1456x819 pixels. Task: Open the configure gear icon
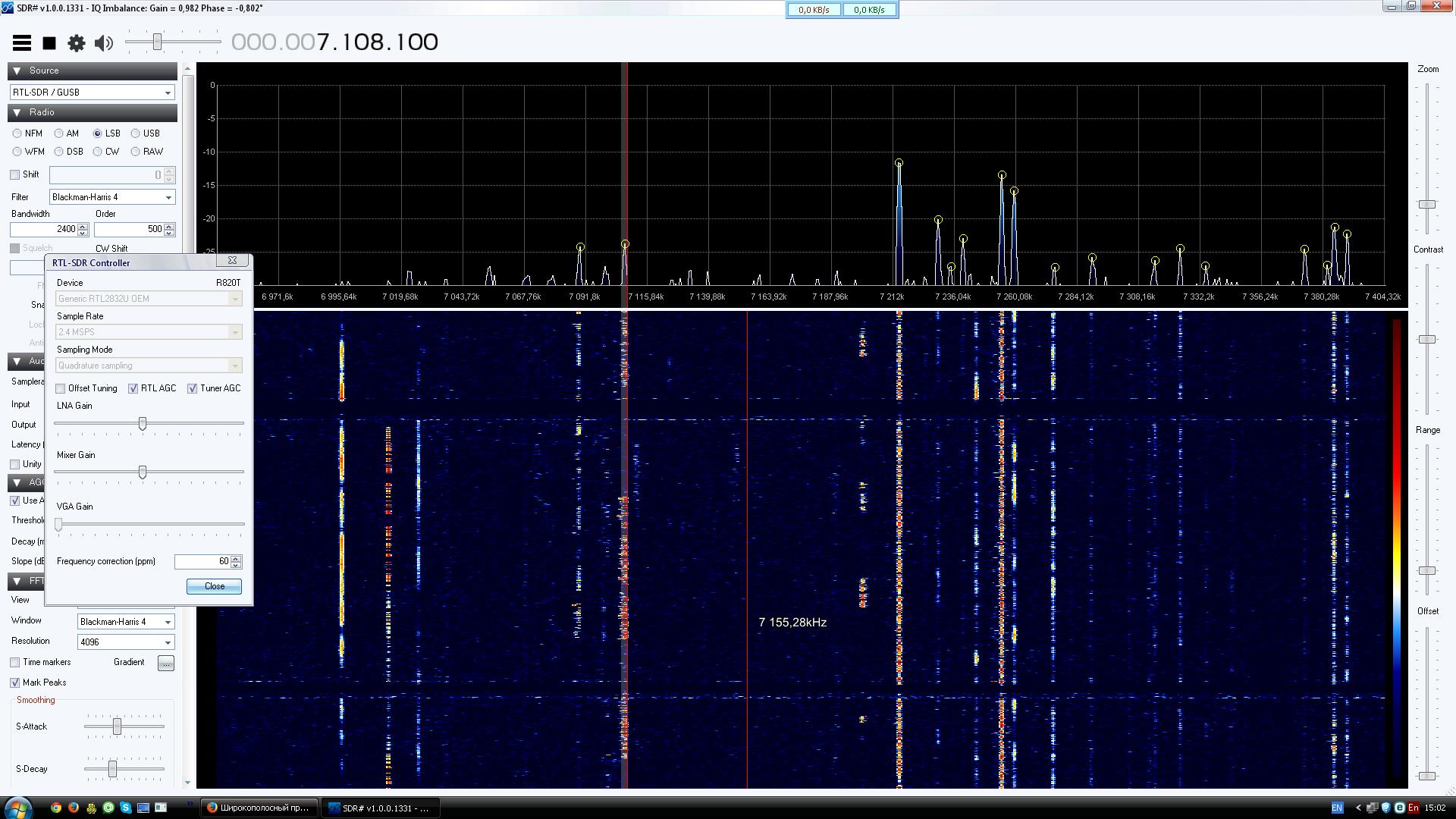point(77,43)
